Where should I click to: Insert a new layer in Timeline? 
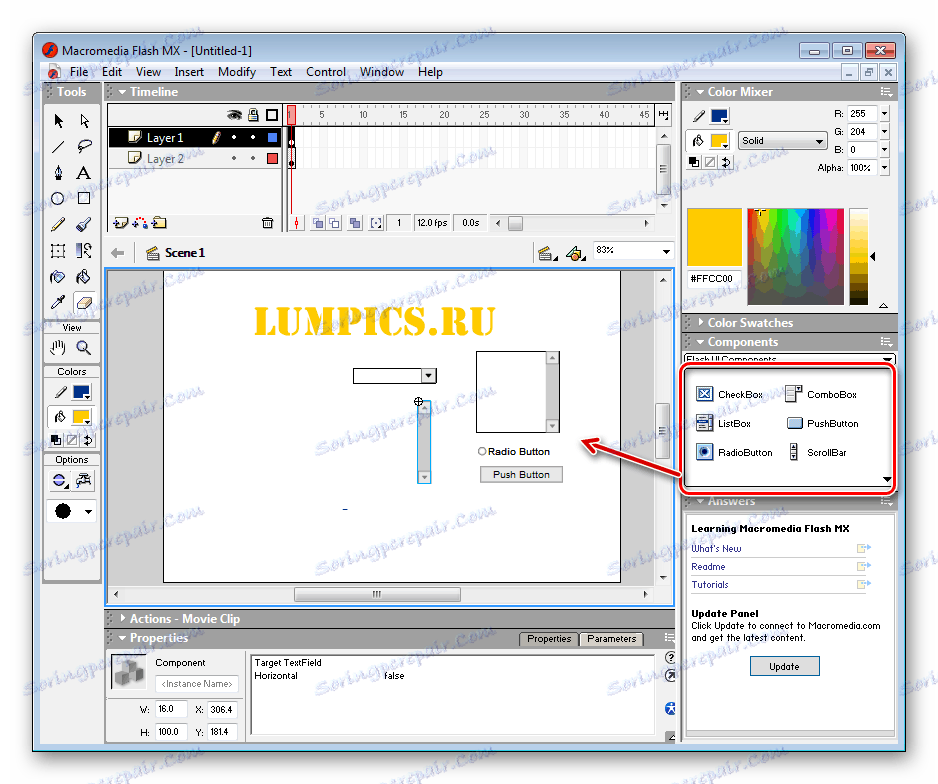click(x=121, y=223)
